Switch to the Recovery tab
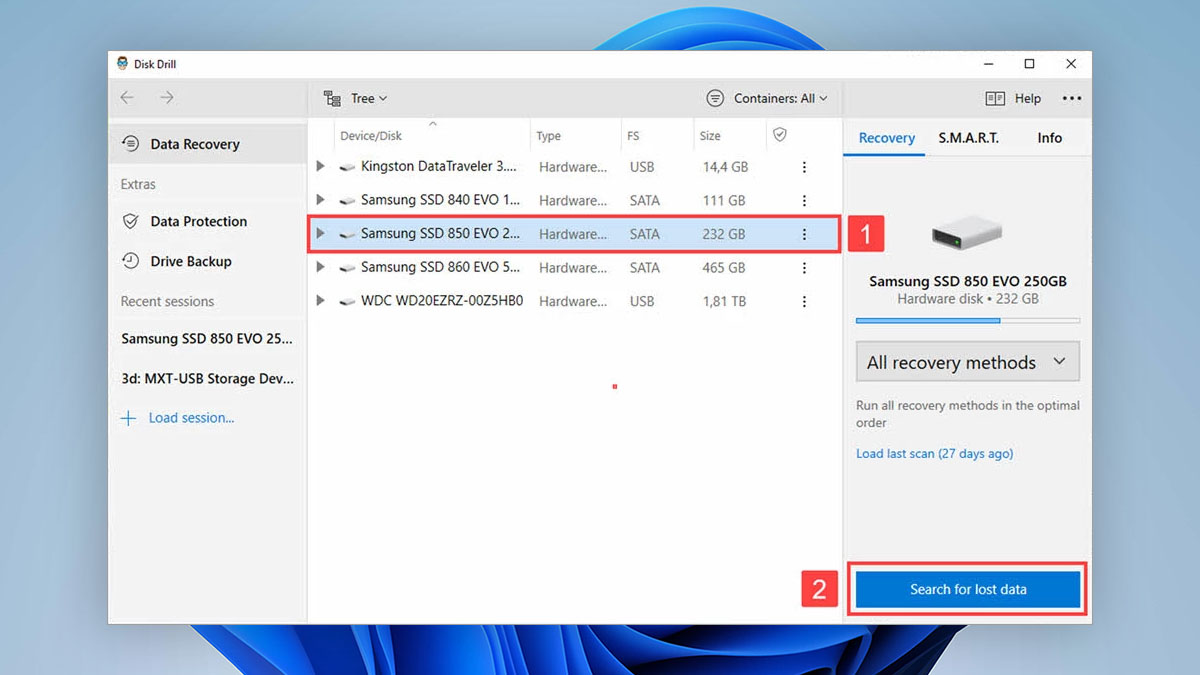The image size is (1200, 675). tap(886, 138)
